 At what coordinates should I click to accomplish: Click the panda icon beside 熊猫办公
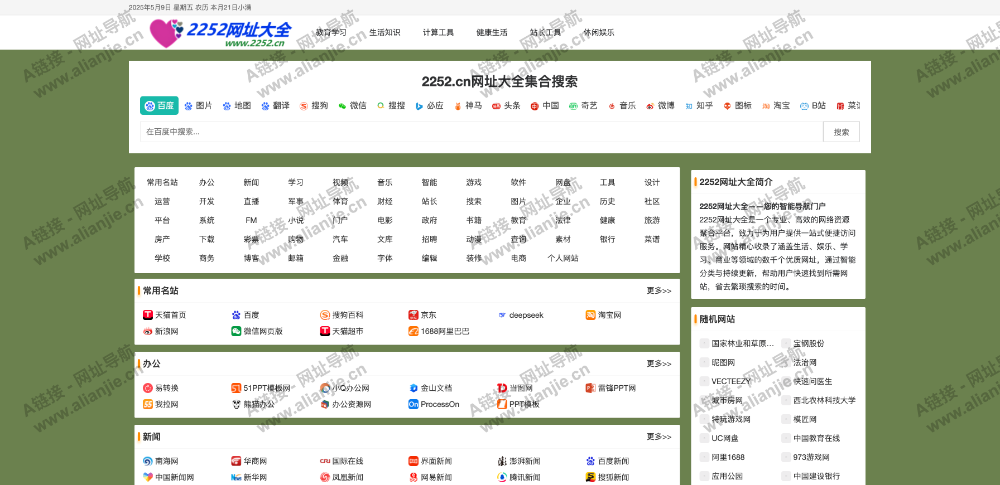[236, 404]
